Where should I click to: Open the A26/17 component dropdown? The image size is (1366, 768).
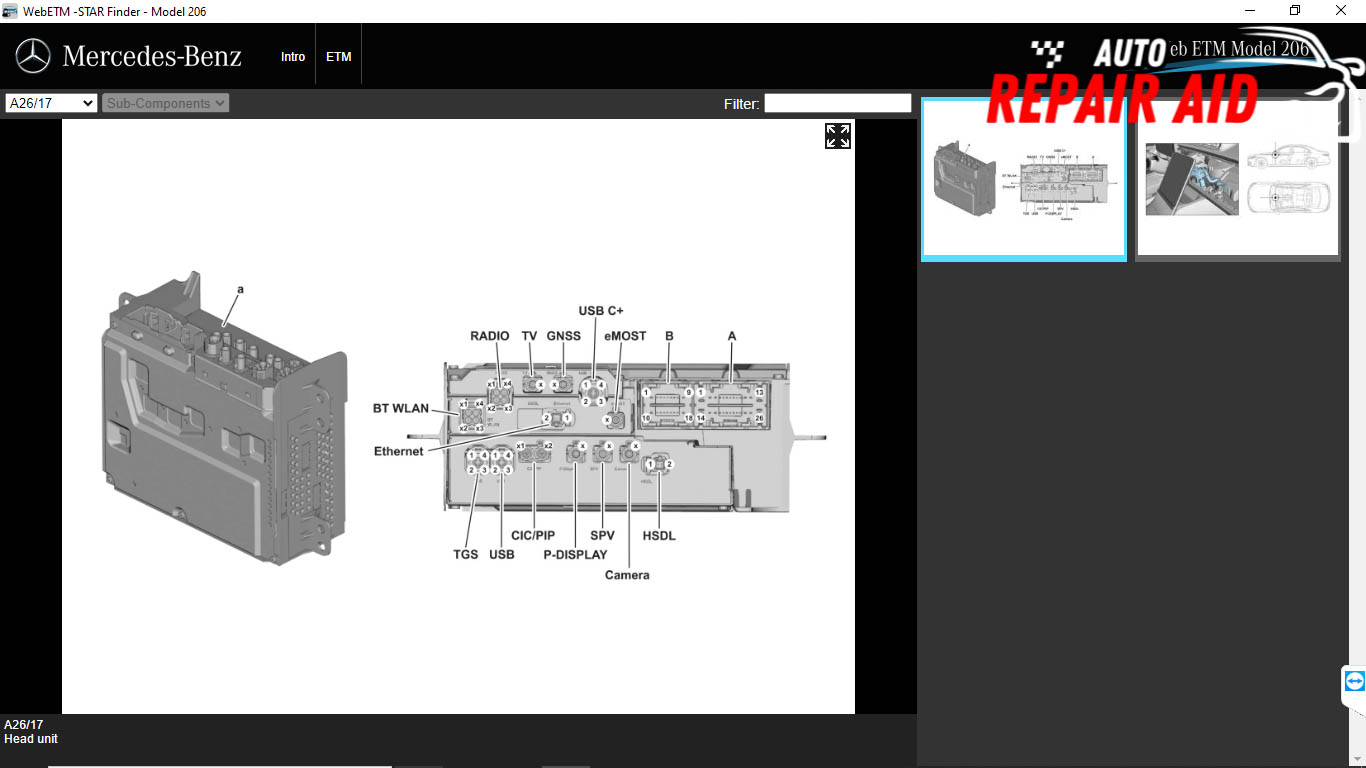click(51, 103)
